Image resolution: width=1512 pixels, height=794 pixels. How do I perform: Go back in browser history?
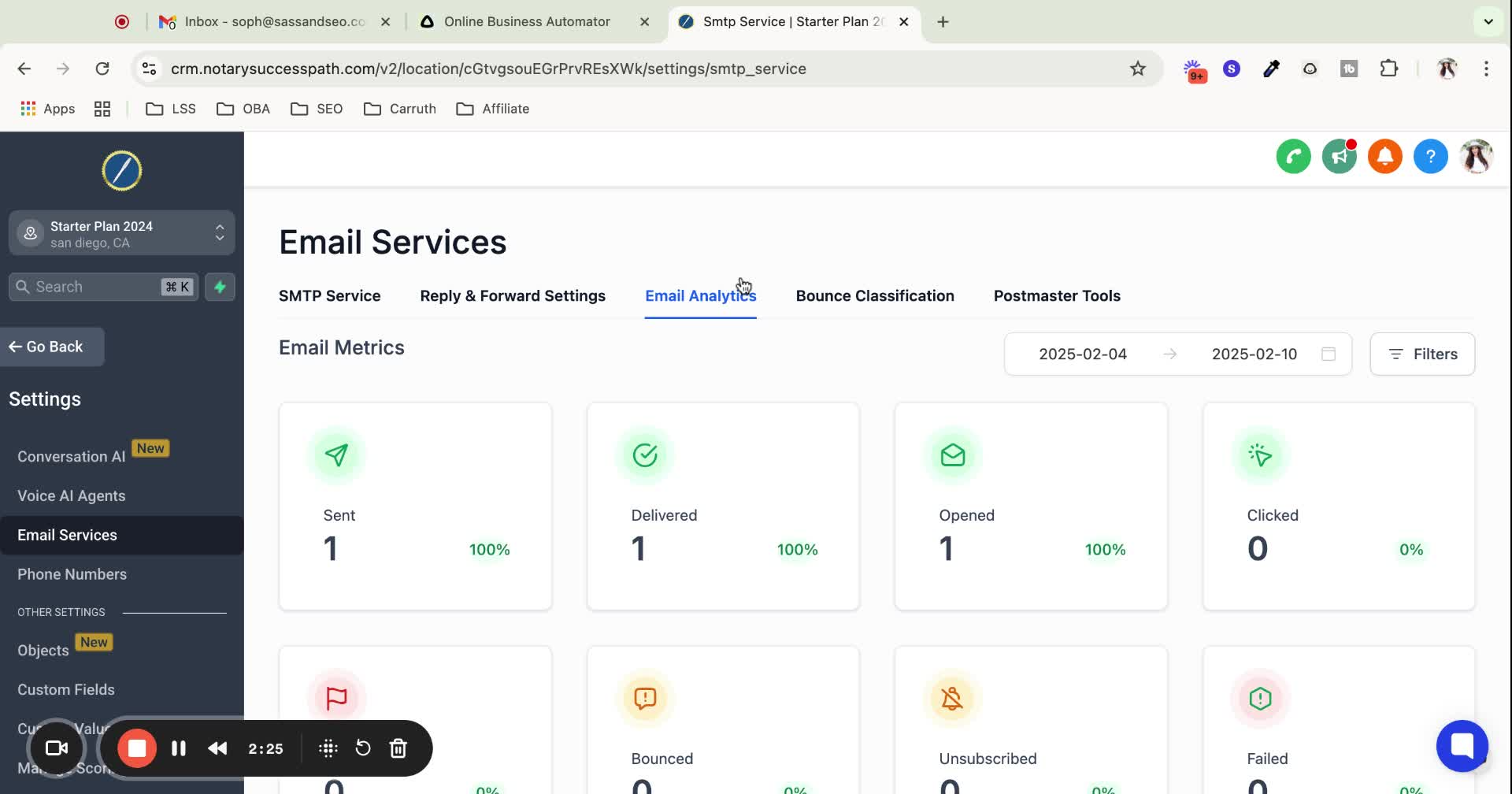[x=24, y=69]
